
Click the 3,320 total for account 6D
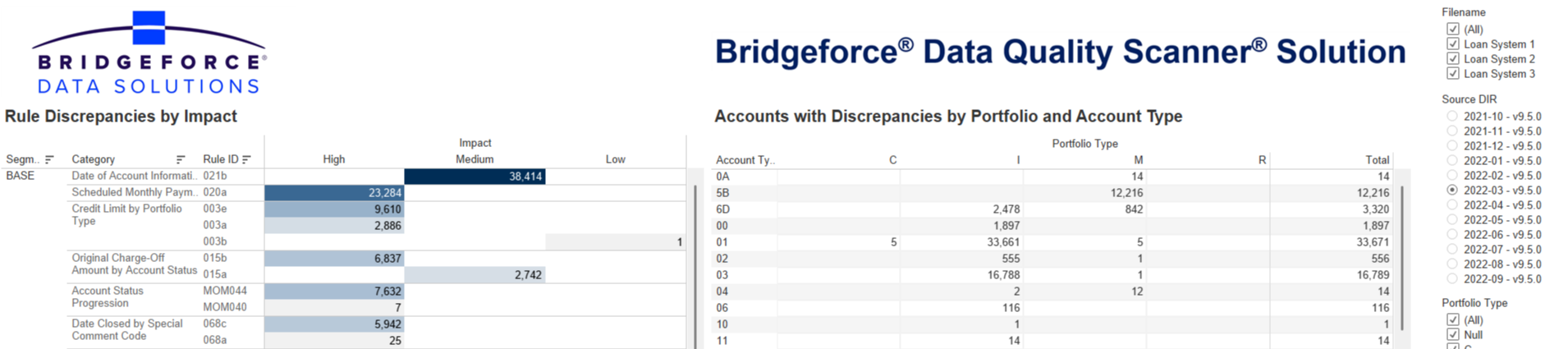(x=1376, y=209)
